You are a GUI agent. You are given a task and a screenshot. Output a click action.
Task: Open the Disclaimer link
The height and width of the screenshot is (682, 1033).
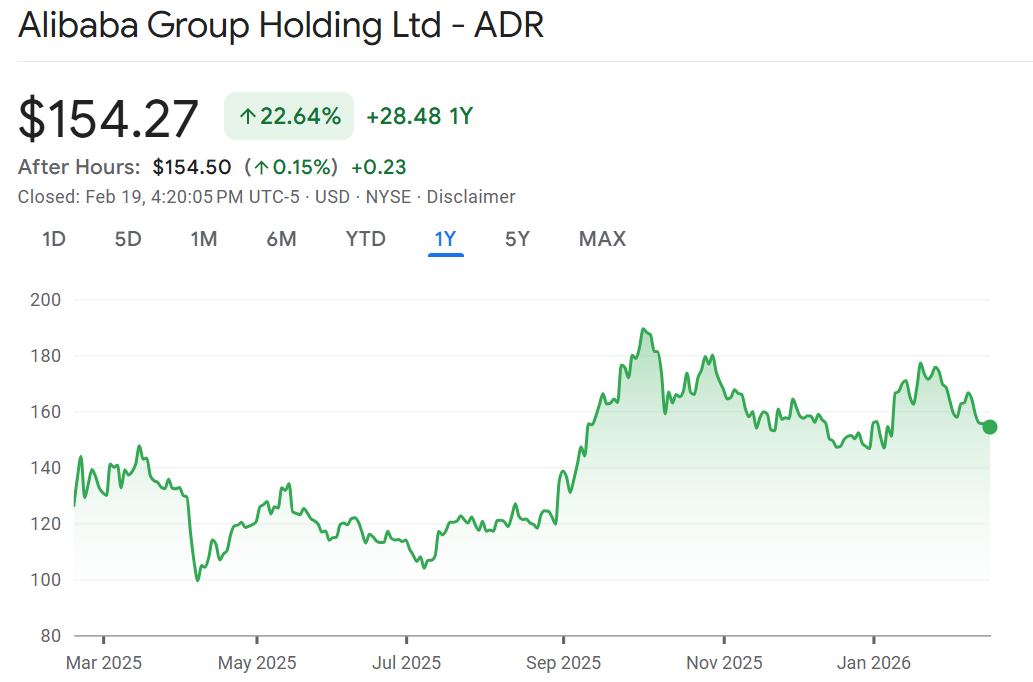coord(471,197)
